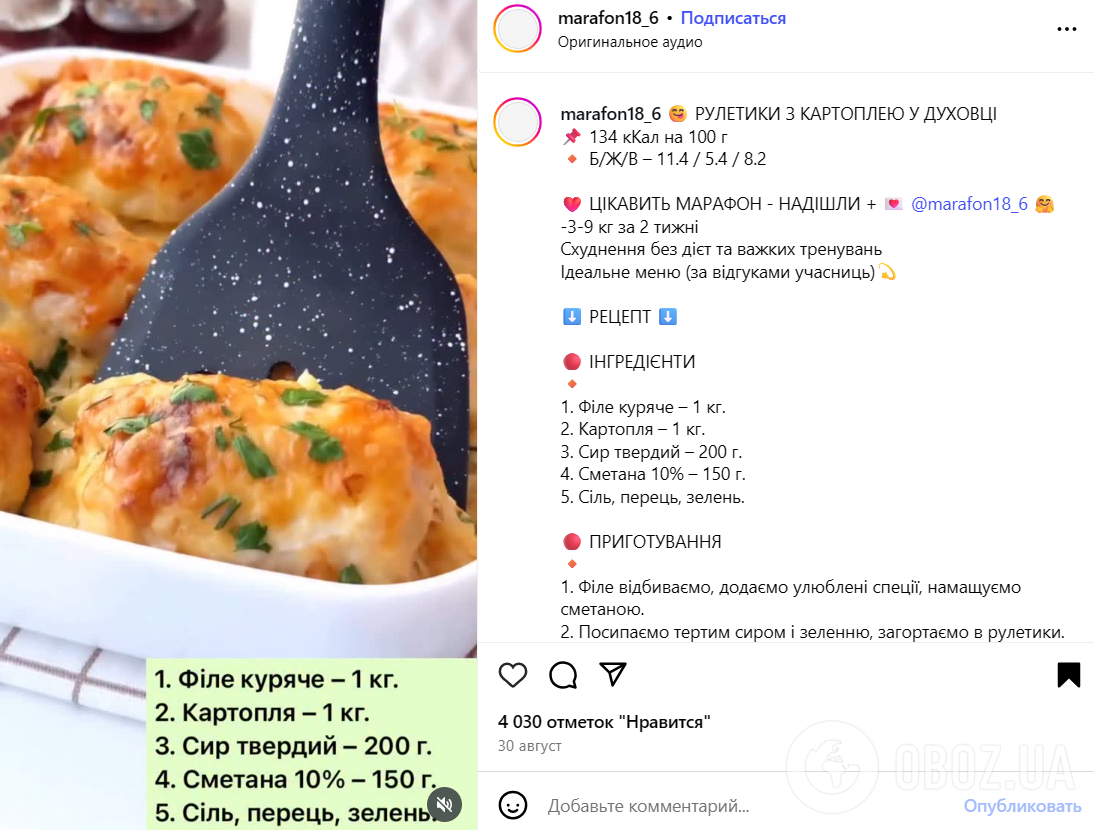
Task: Open Оригинальное аудио audio link
Action: 630,42
